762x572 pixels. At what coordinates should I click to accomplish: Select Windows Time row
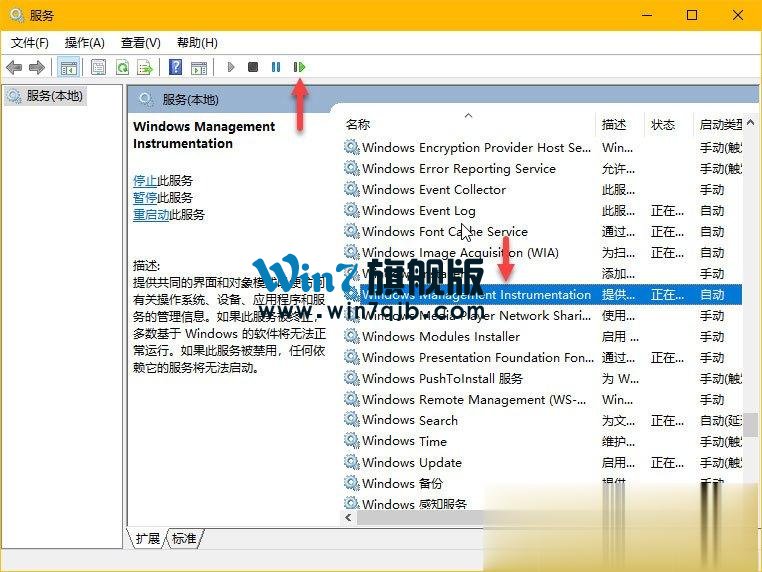coord(542,441)
